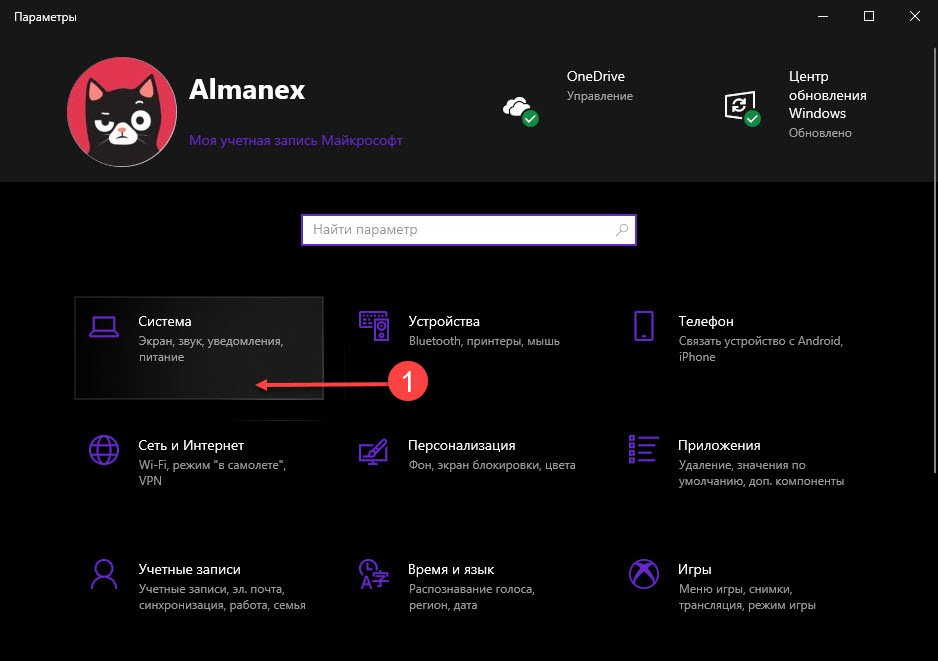Click the Windows Update sync icon
This screenshot has height=661, width=938.
(x=742, y=108)
